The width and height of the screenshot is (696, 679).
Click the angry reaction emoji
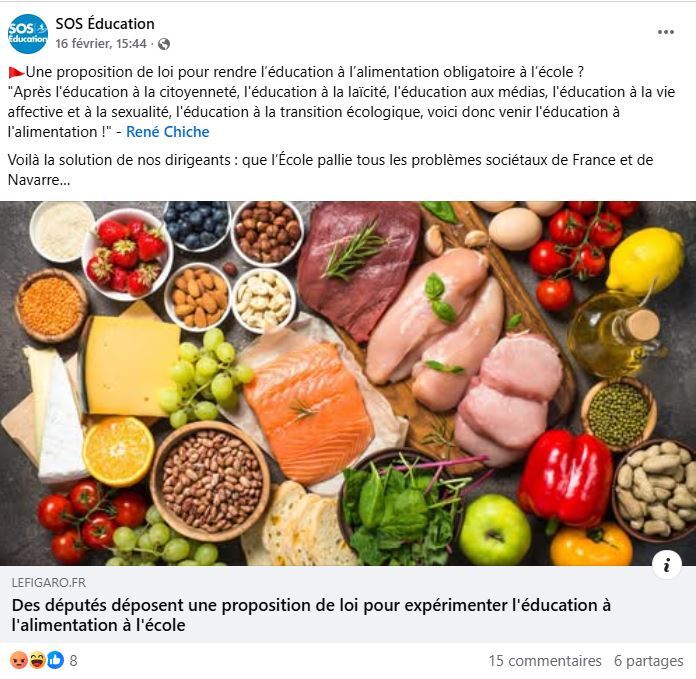click(x=18, y=660)
